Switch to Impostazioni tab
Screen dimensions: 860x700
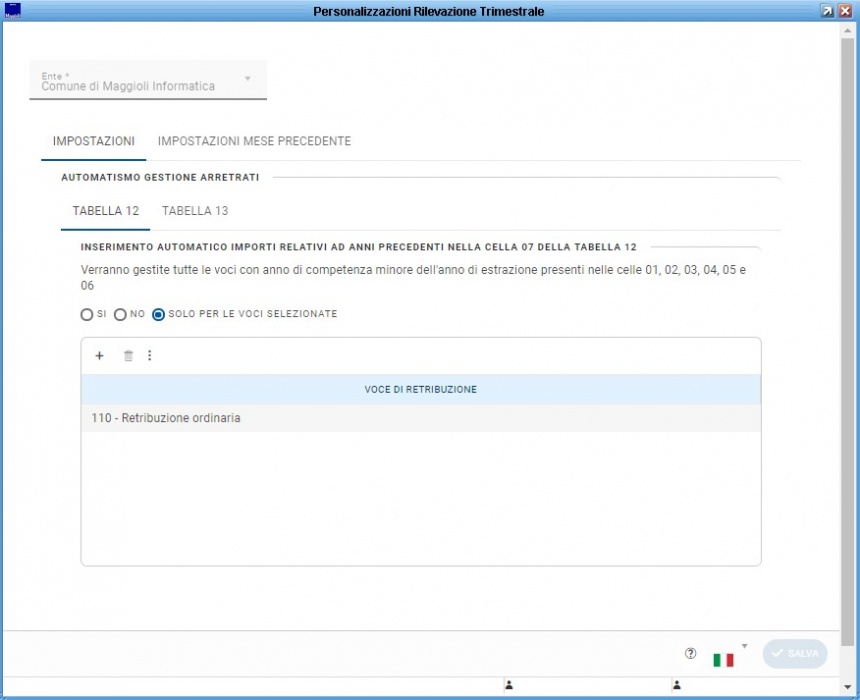94,141
